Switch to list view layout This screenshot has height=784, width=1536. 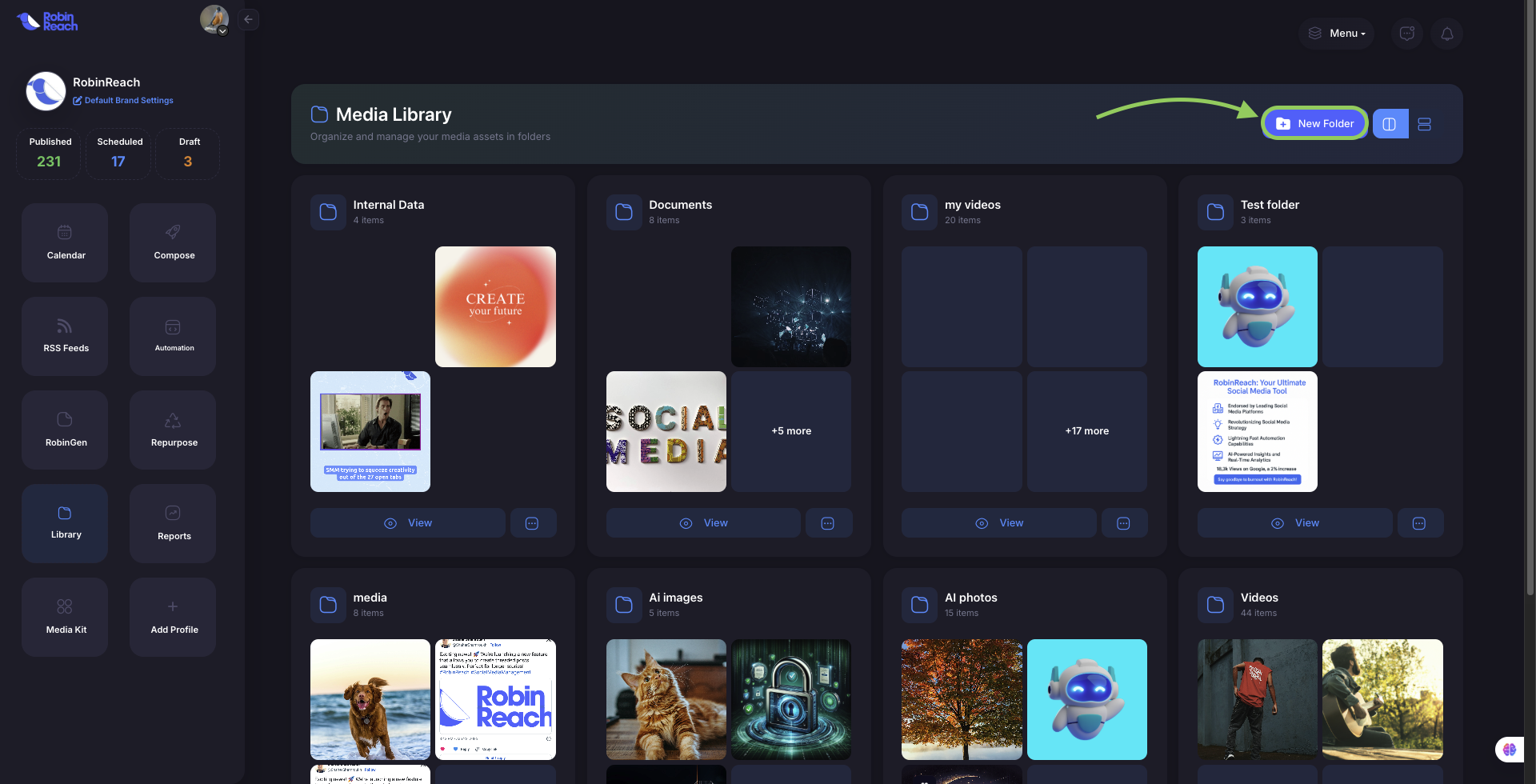pyautogui.click(x=1425, y=124)
